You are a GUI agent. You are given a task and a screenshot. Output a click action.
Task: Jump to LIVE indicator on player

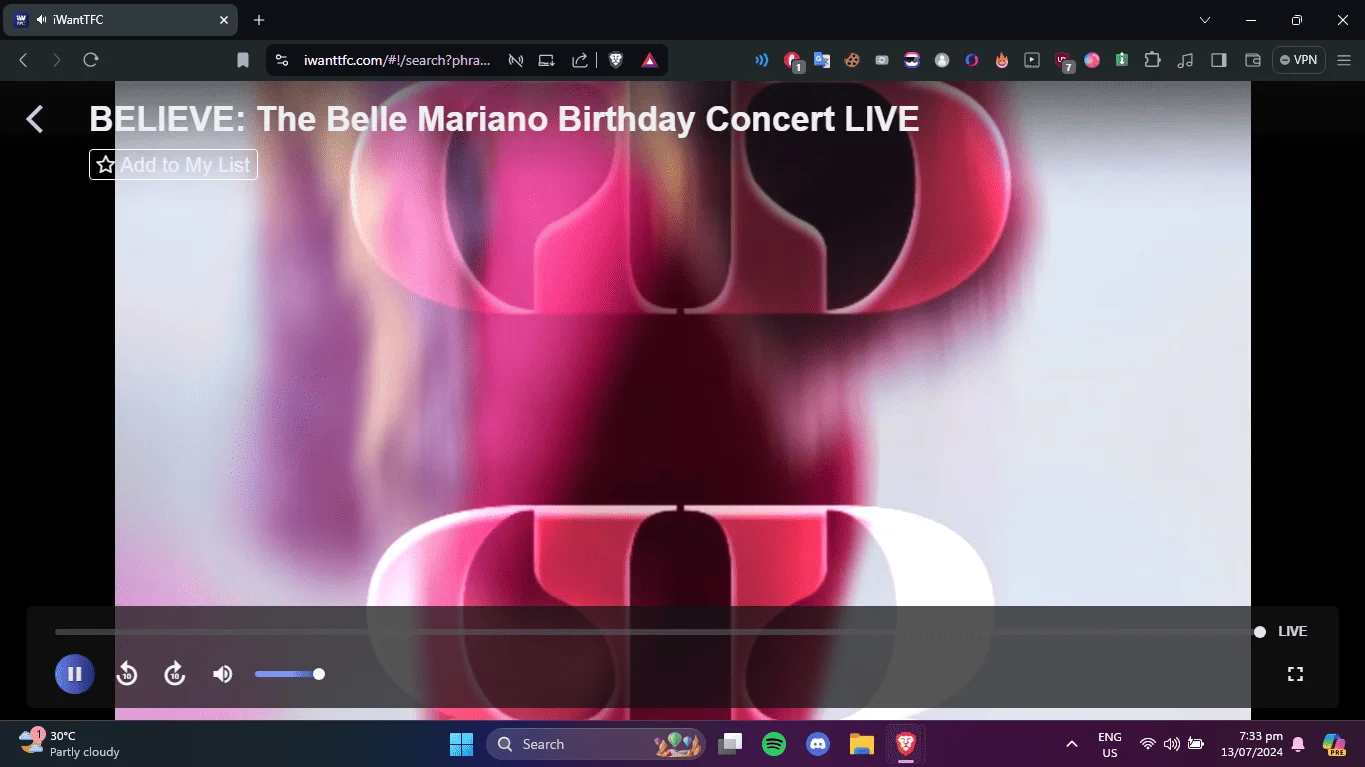pyautogui.click(x=1292, y=632)
